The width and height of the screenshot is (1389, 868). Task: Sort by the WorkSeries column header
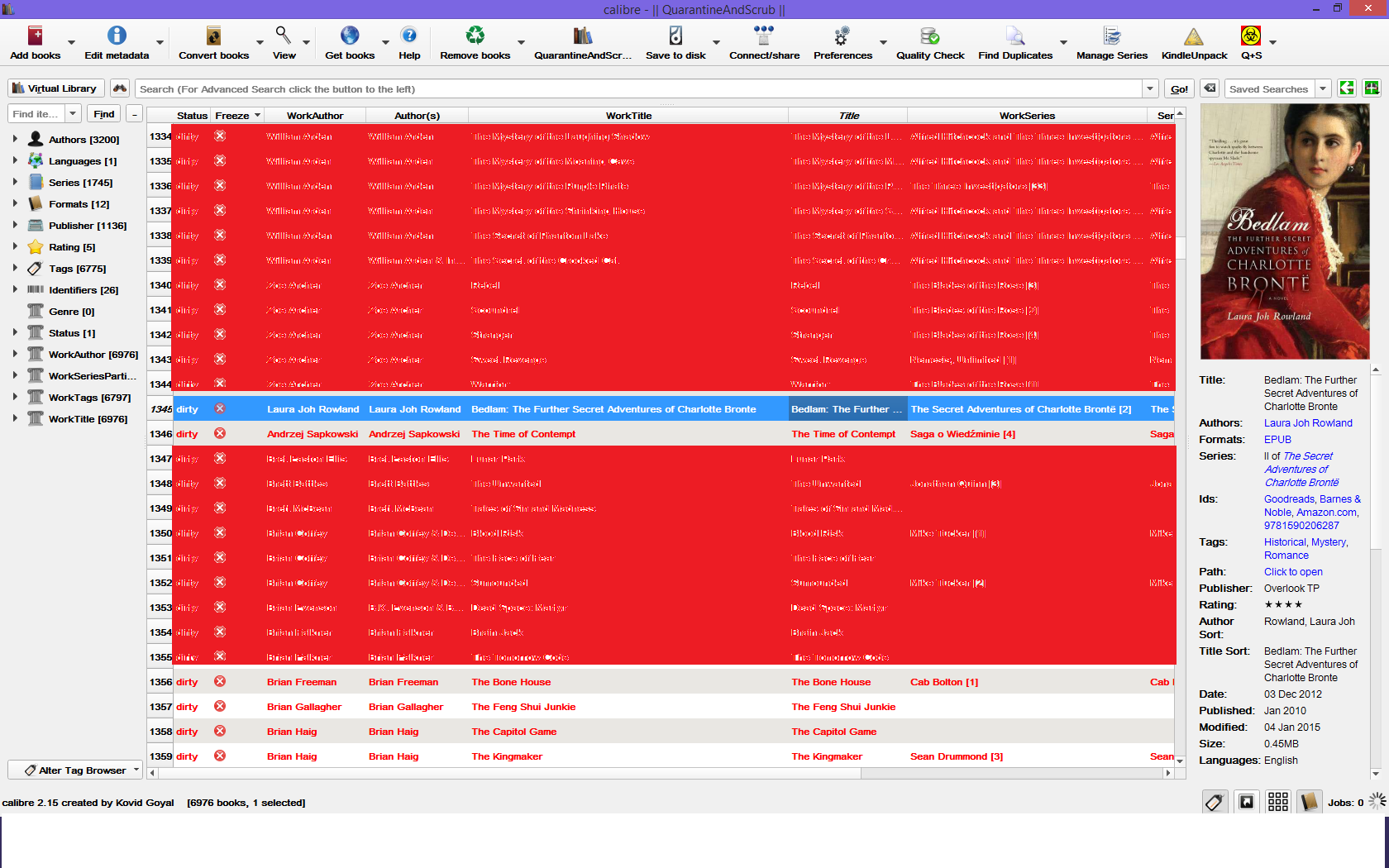click(x=1027, y=116)
